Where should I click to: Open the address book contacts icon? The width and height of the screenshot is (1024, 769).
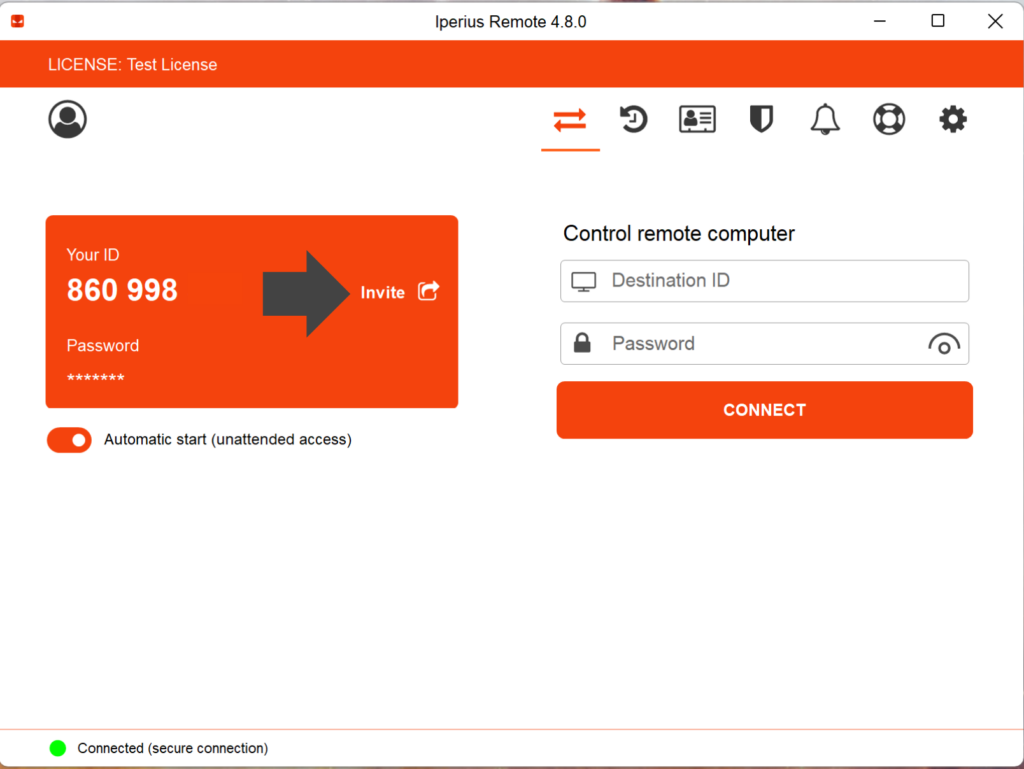point(697,119)
